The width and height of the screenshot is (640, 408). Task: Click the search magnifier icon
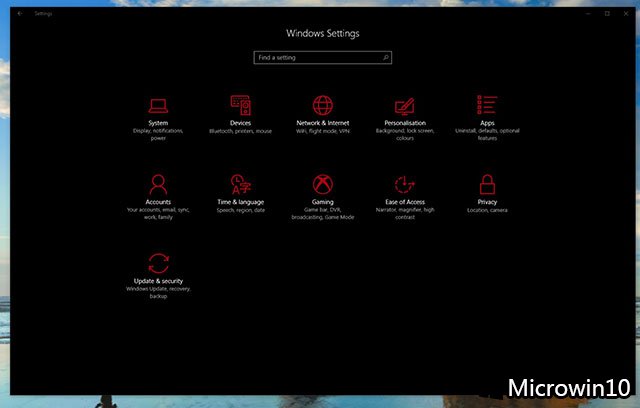coord(385,58)
